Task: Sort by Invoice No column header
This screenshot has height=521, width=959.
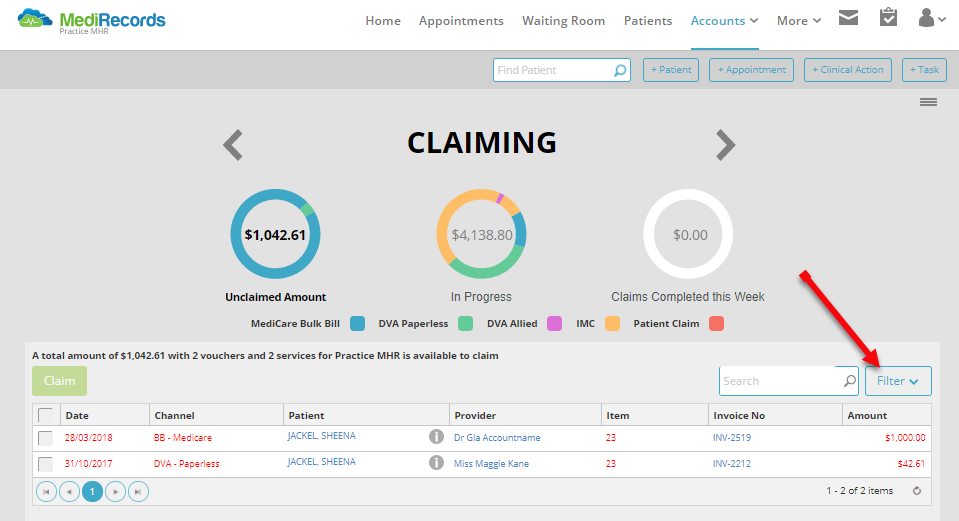Action: (x=739, y=415)
